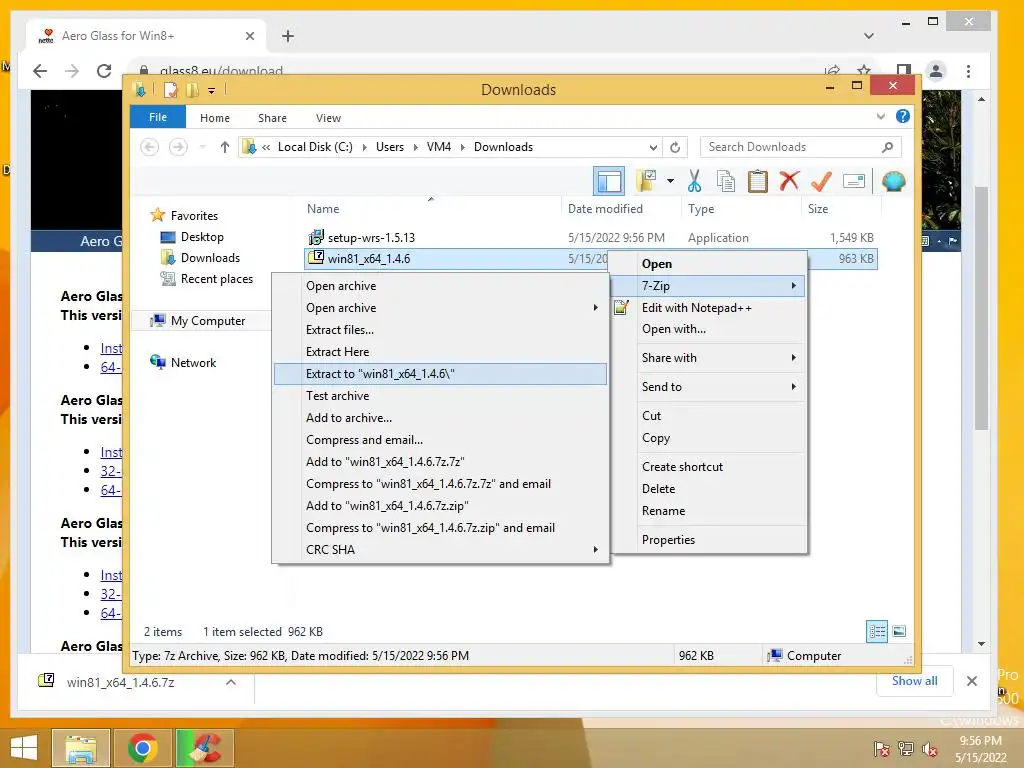Expand the Send to submenu

tap(709, 387)
